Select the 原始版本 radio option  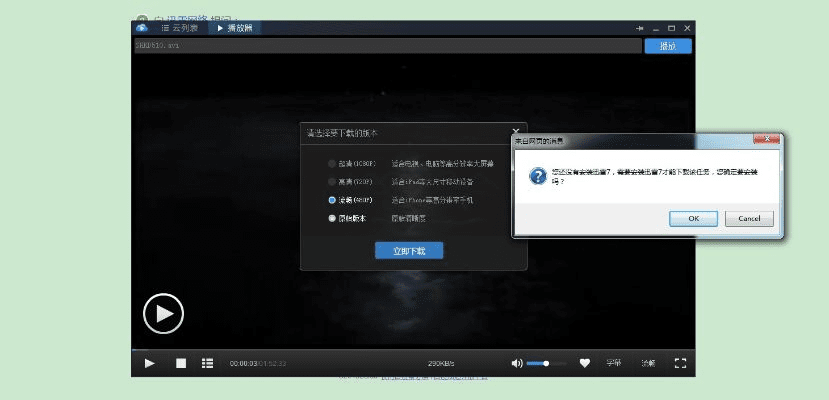pos(333,218)
